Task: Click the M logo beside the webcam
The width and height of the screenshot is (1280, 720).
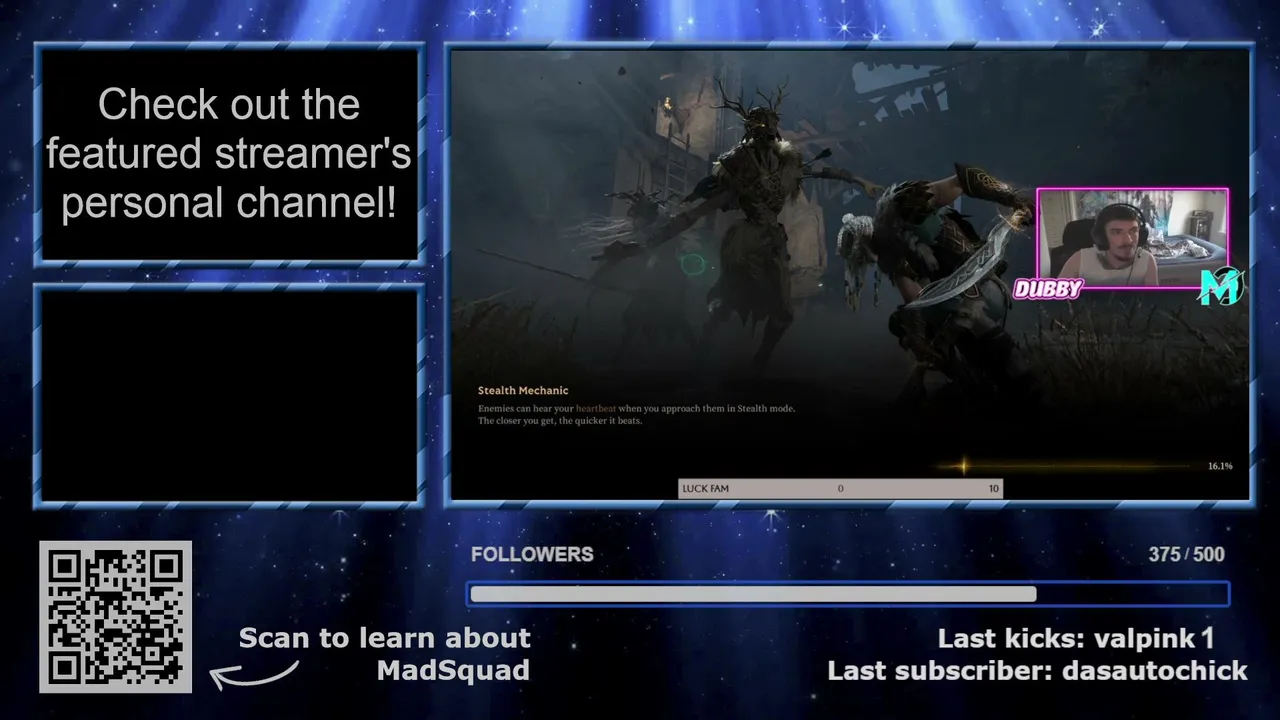Action: (x=1221, y=287)
